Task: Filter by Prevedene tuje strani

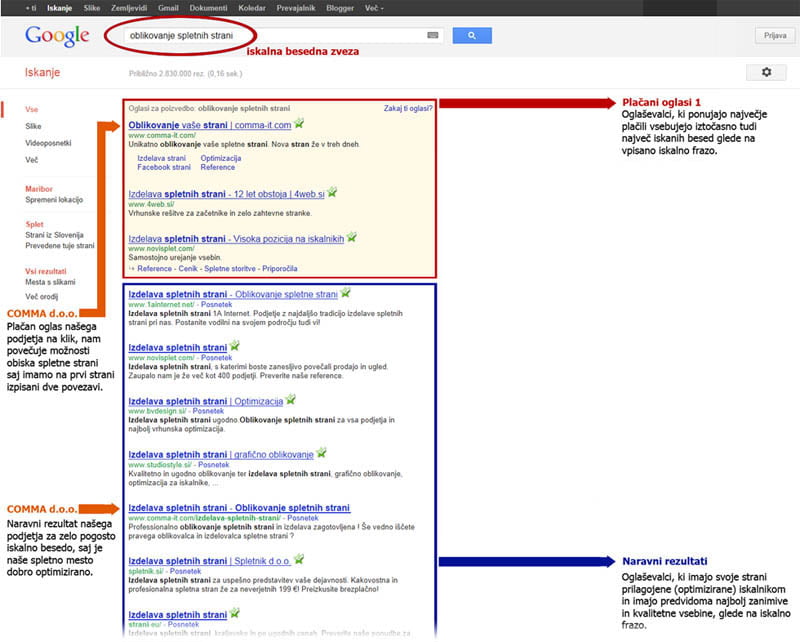Action: click(60, 245)
